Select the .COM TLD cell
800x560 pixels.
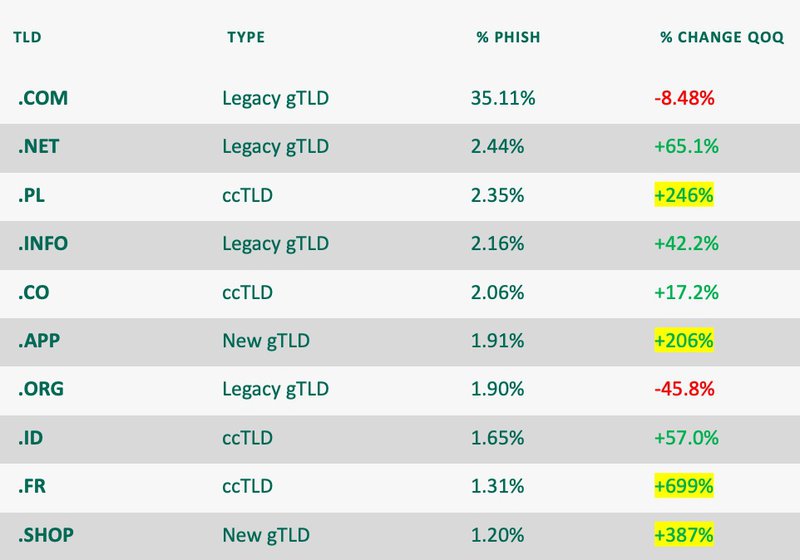(x=43, y=99)
